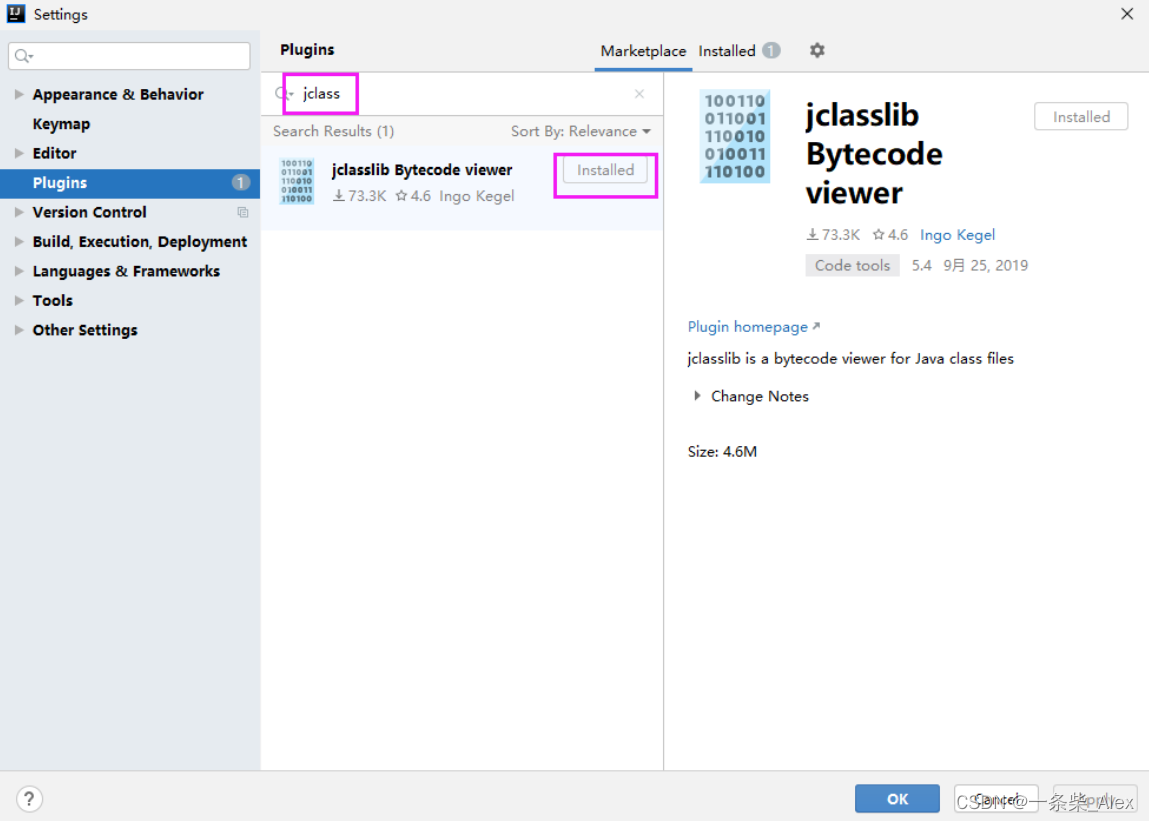Screen dimensions: 1149x821
Task: Select Editor in settings tree
Action: click(54, 153)
